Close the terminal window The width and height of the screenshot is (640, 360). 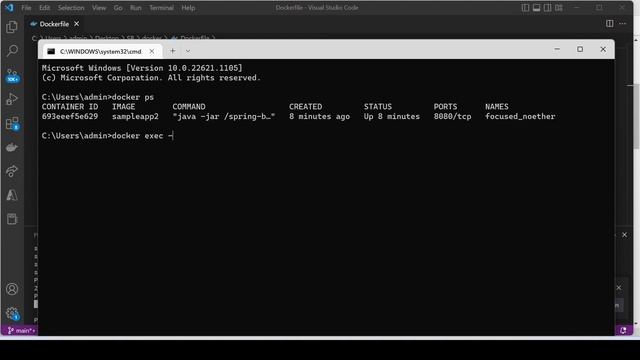(603, 49)
